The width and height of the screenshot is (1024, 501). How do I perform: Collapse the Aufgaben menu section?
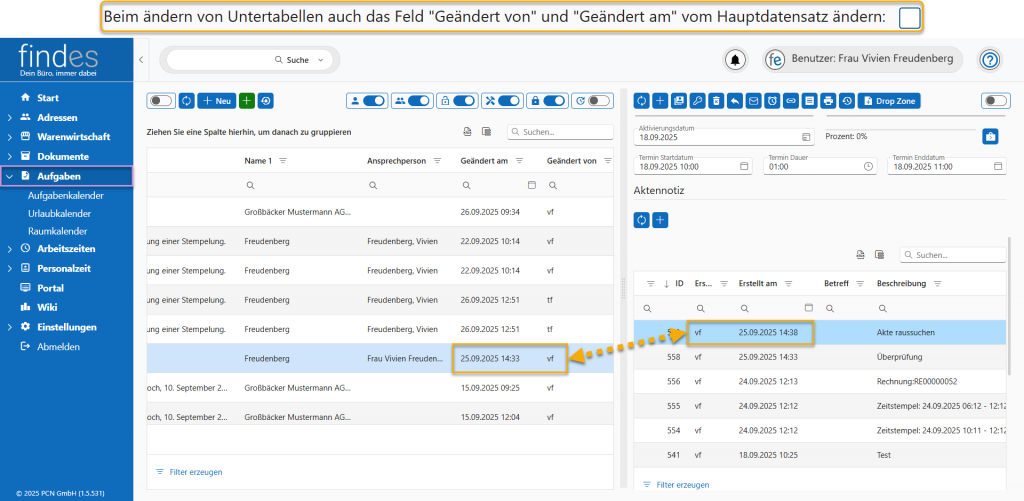coord(9,176)
